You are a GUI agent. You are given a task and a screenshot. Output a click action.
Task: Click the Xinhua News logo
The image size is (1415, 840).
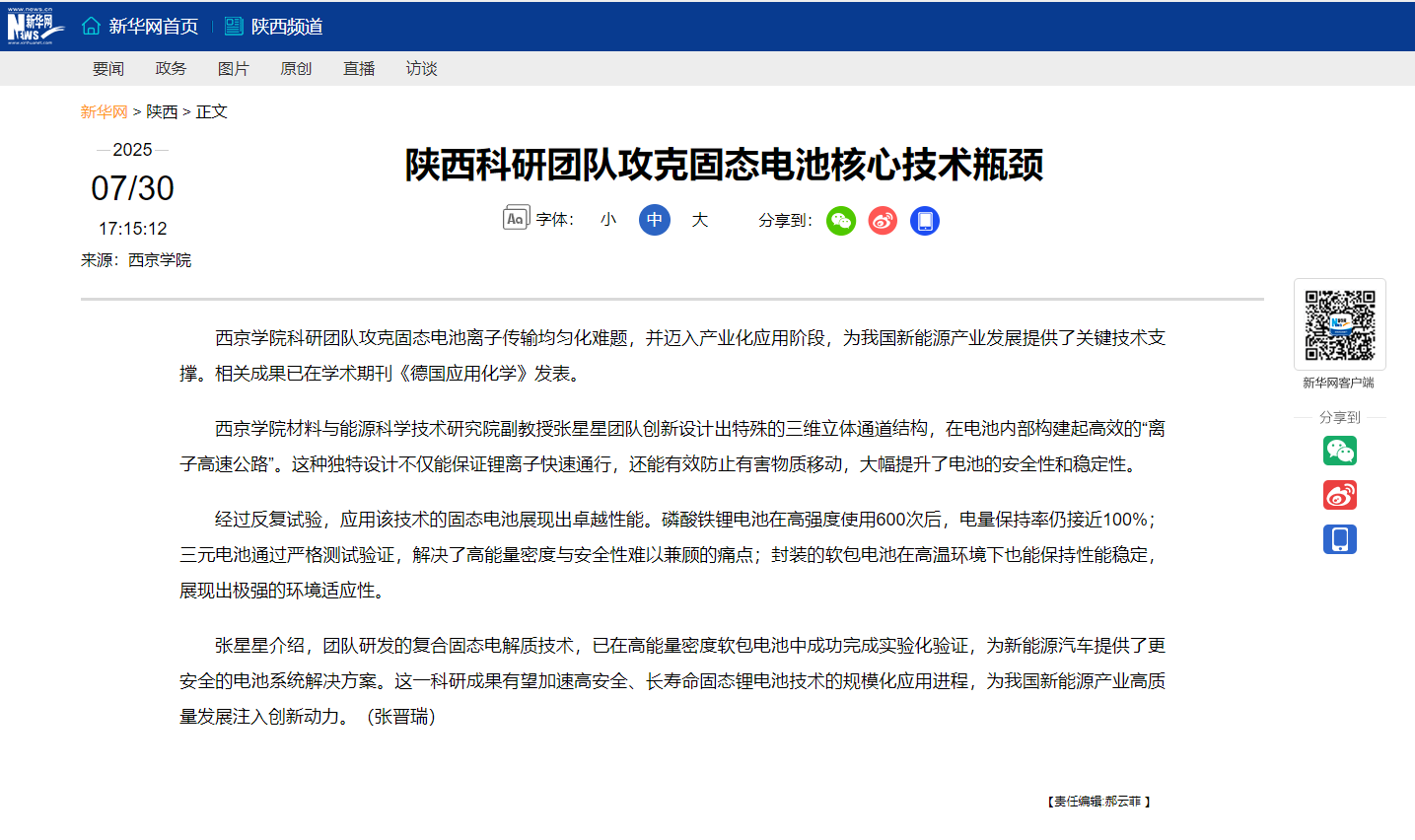pyautogui.click(x=35, y=26)
